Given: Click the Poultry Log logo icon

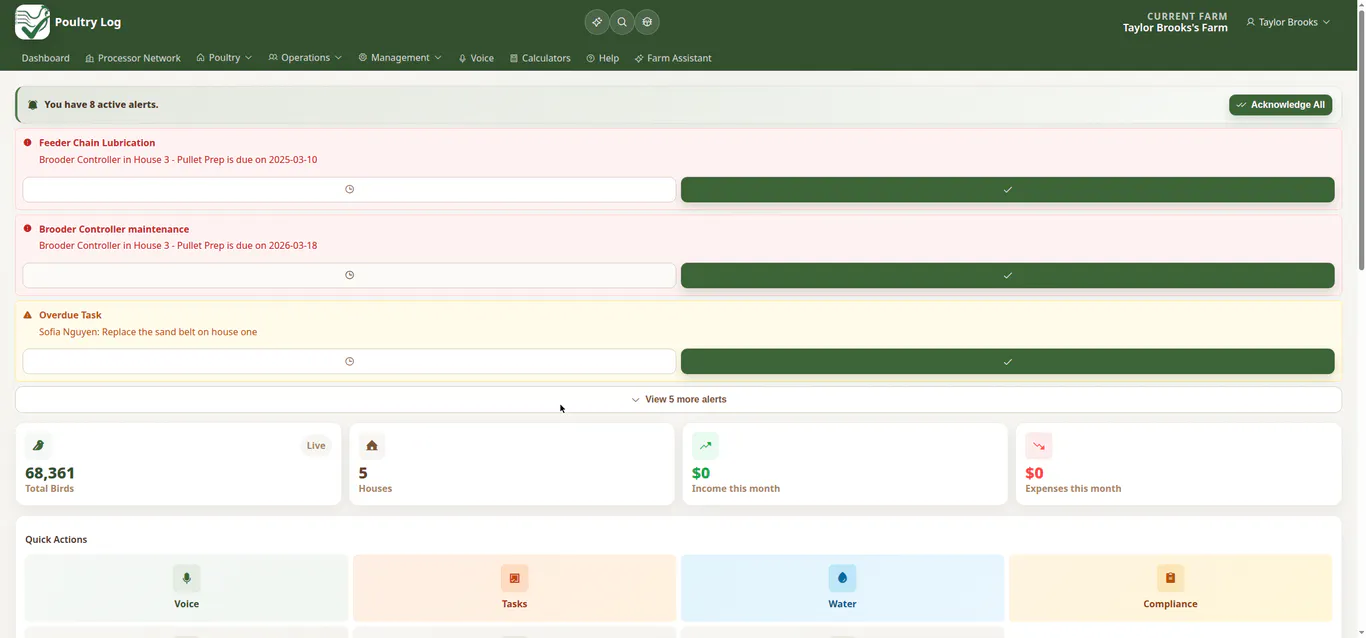Looking at the screenshot, I should coord(32,22).
